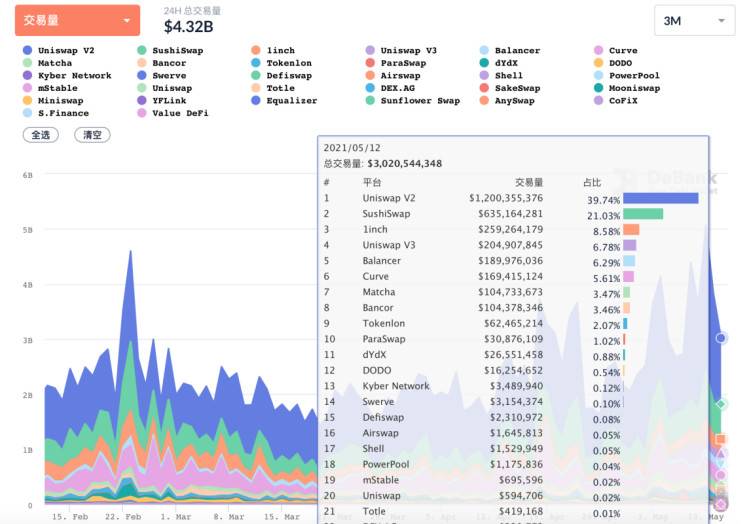Click the Equalizer legend entry
749x524 pixels.
click(284, 101)
